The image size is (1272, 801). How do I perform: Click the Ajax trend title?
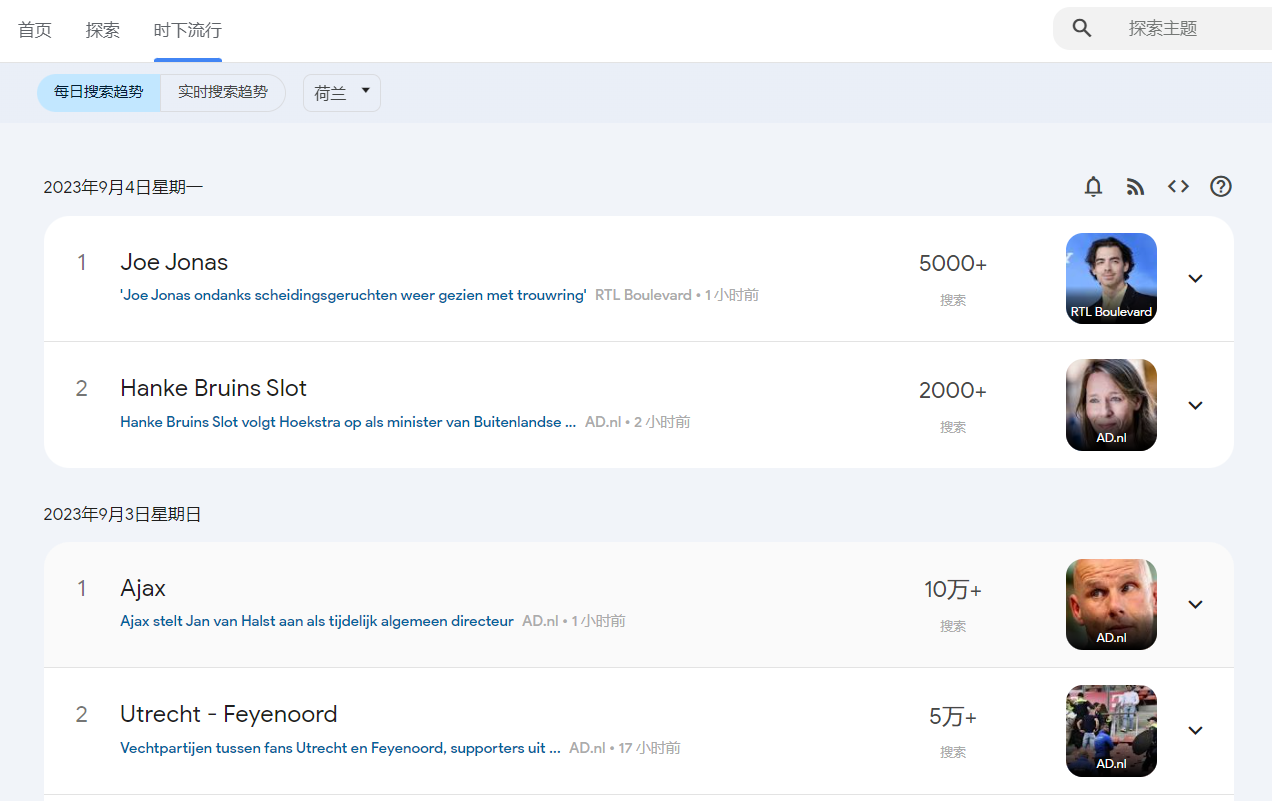coord(143,588)
